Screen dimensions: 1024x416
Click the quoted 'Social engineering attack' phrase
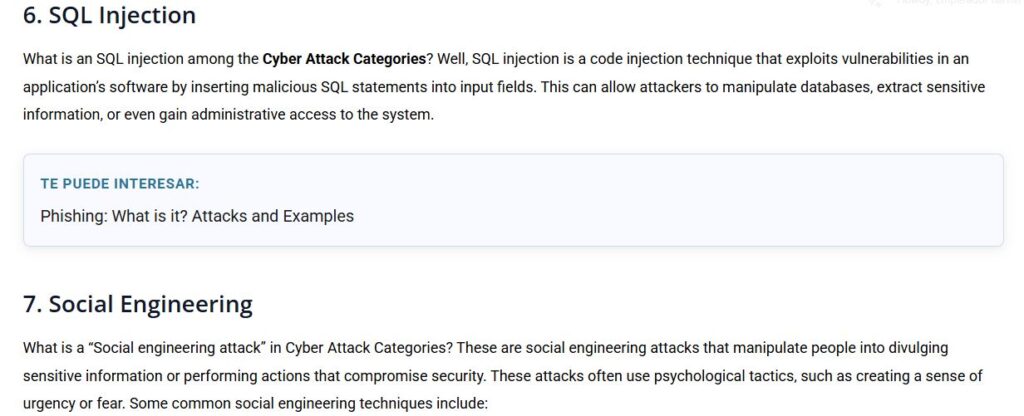point(176,348)
